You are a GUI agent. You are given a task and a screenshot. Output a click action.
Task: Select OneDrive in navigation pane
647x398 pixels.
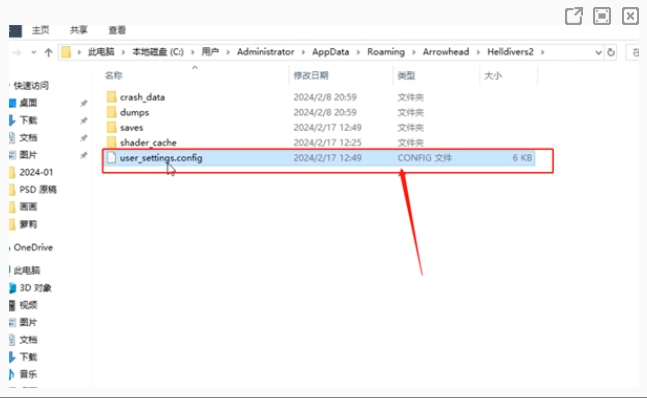pos(33,247)
